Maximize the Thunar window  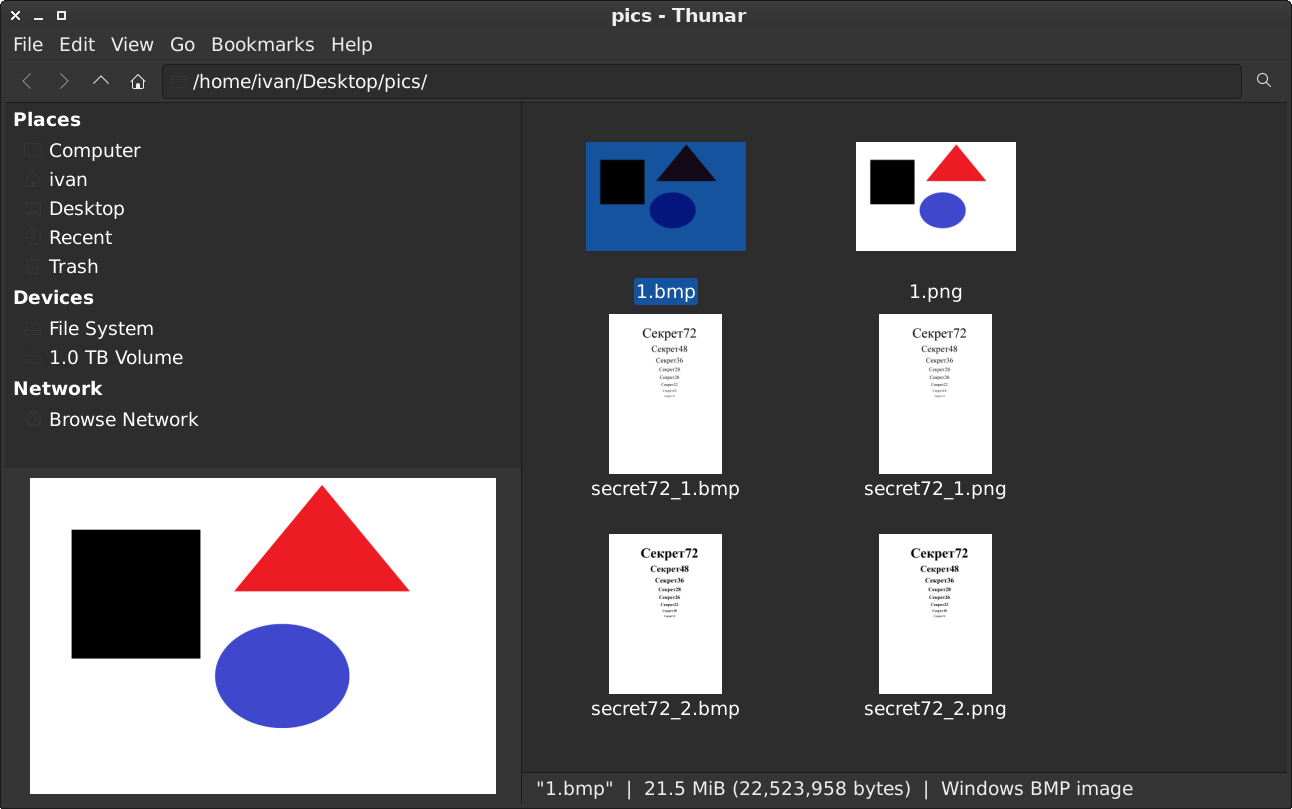(x=61, y=15)
